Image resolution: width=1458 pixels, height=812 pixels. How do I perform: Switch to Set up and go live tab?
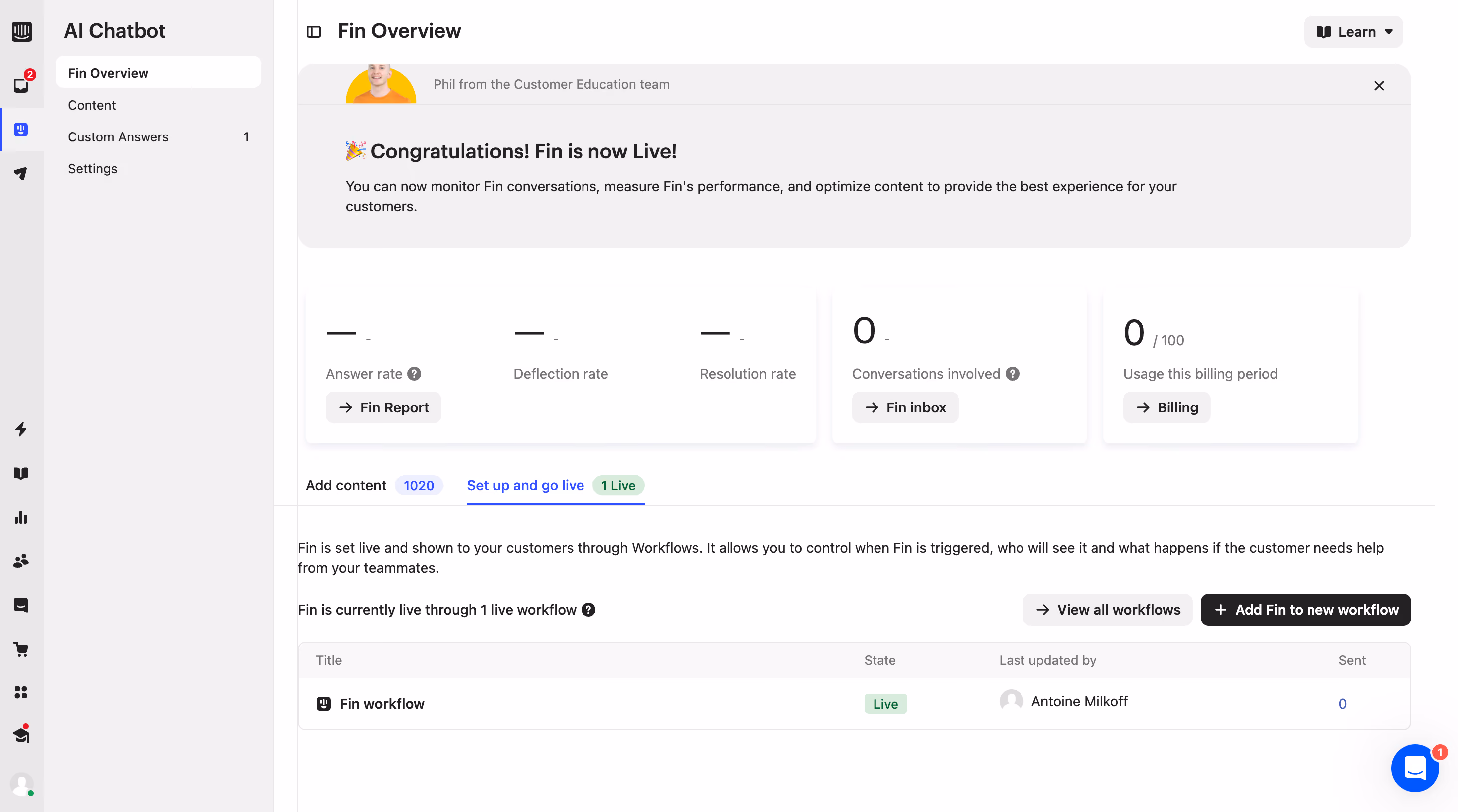point(555,485)
